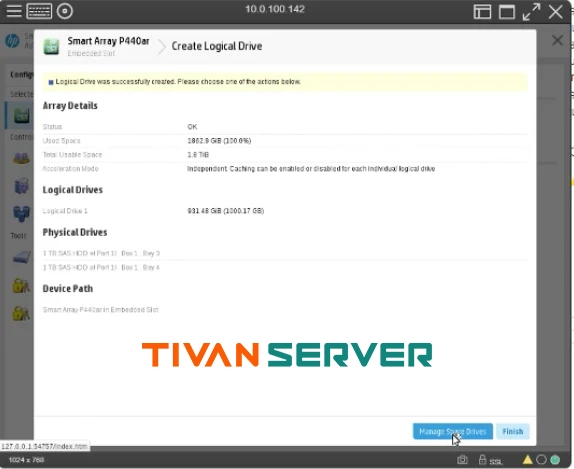This screenshot has height=469, width=574.
Task: Click the yellow warning triangle indicator
Action: [x=528, y=459]
